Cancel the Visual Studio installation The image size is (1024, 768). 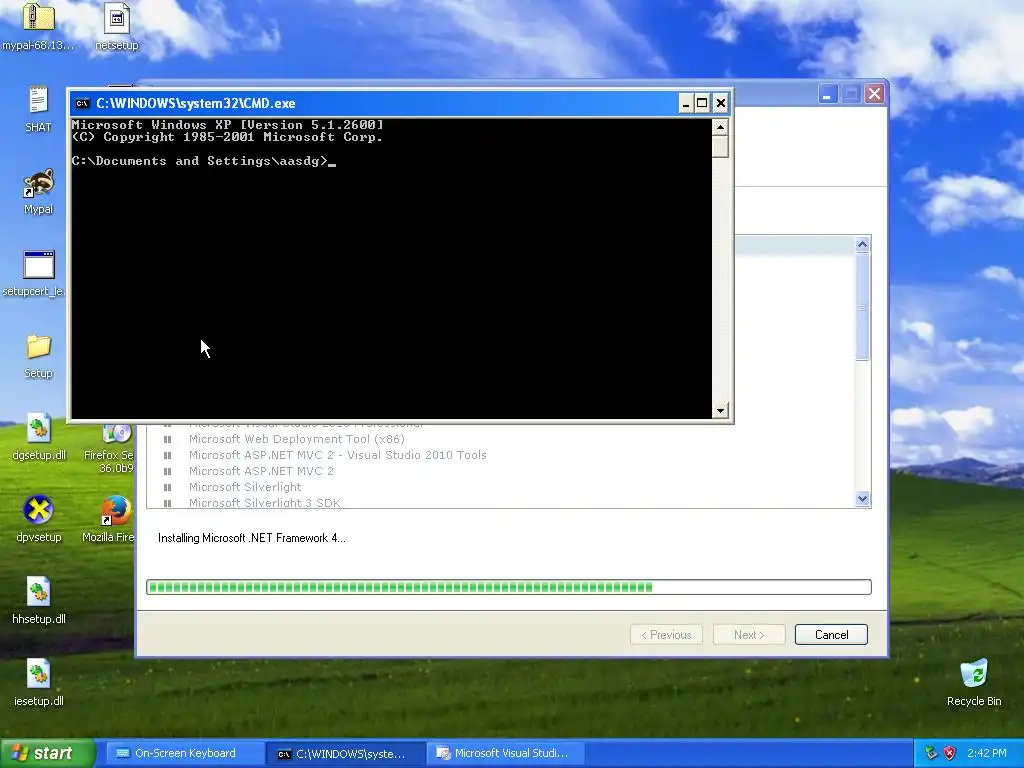[831, 635]
